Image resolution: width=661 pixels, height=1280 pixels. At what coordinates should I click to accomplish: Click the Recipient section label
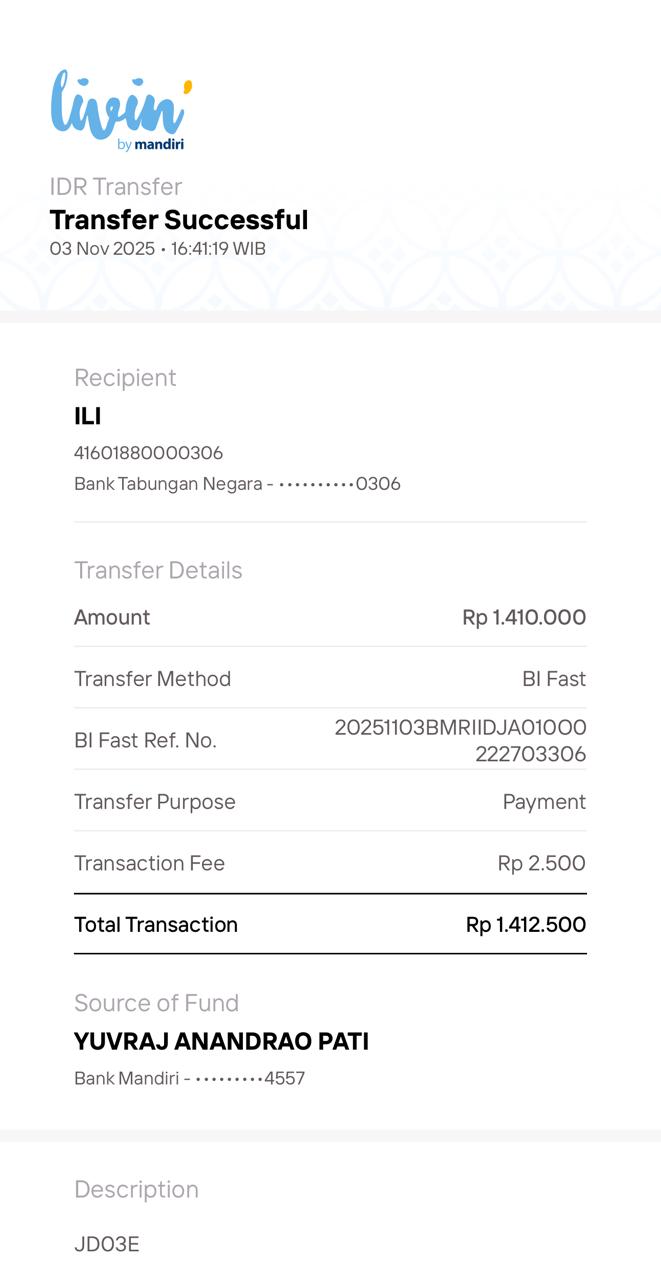click(125, 378)
